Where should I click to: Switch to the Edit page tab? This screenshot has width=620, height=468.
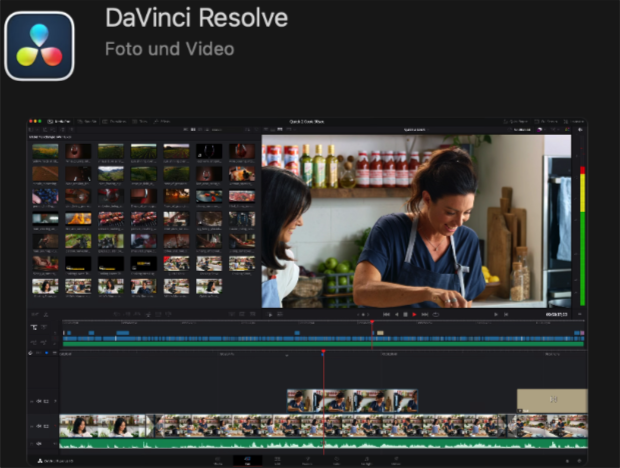coord(277,460)
